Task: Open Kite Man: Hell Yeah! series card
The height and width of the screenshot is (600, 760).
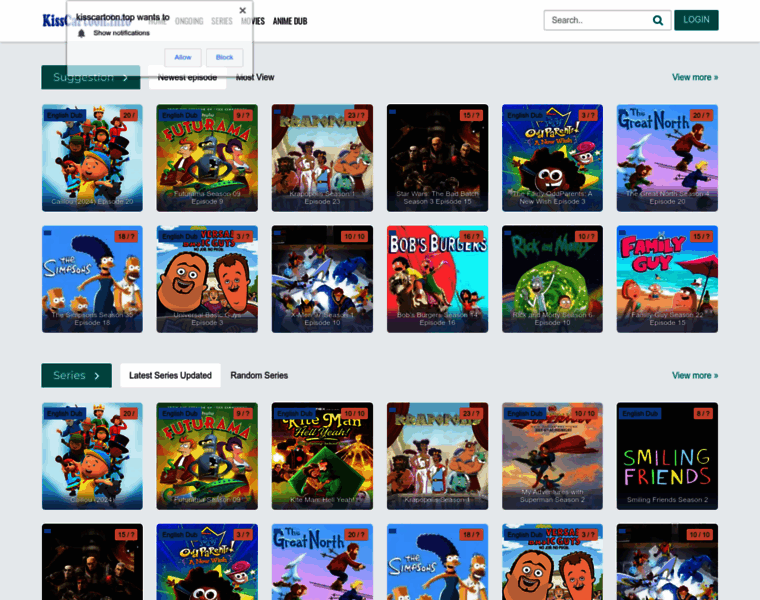Action: [x=322, y=456]
